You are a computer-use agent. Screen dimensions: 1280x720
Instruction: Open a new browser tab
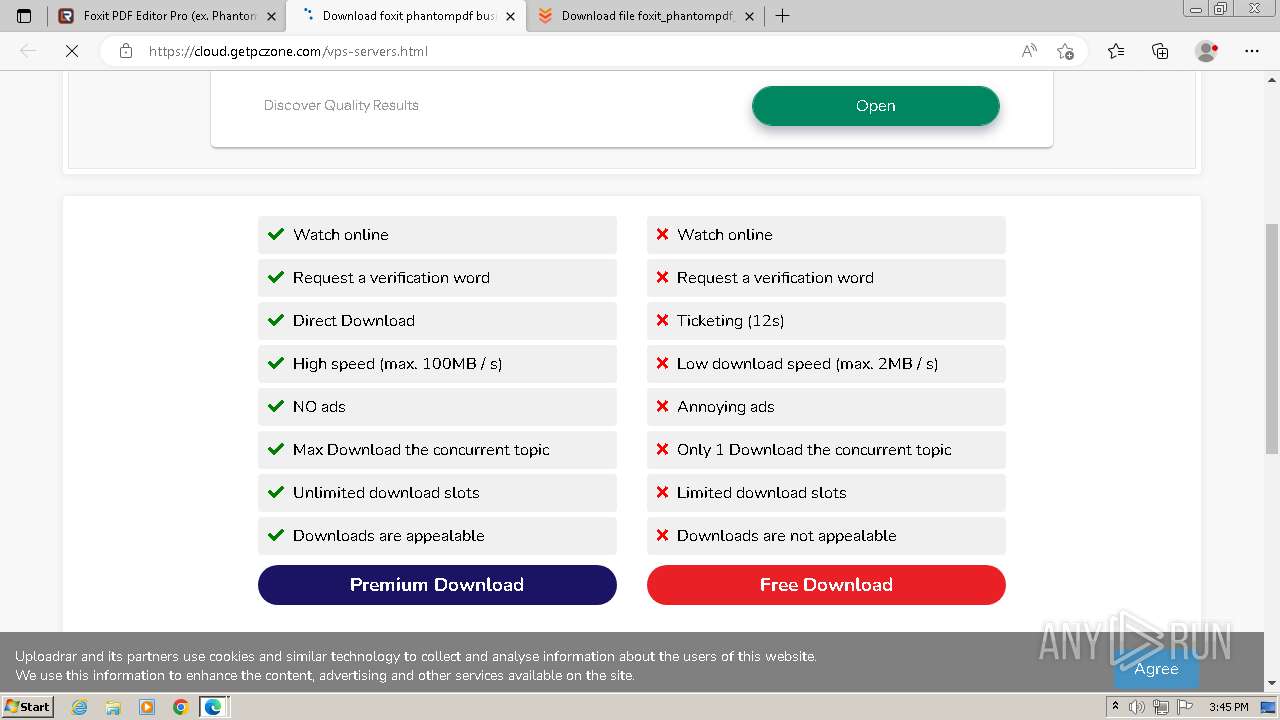click(x=783, y=16)
